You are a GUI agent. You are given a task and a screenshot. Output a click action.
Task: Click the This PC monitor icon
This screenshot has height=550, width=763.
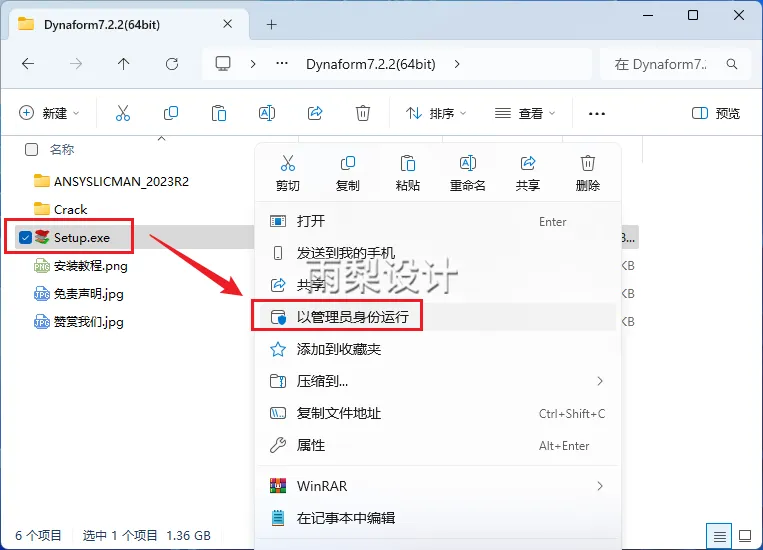coord(223,64)
